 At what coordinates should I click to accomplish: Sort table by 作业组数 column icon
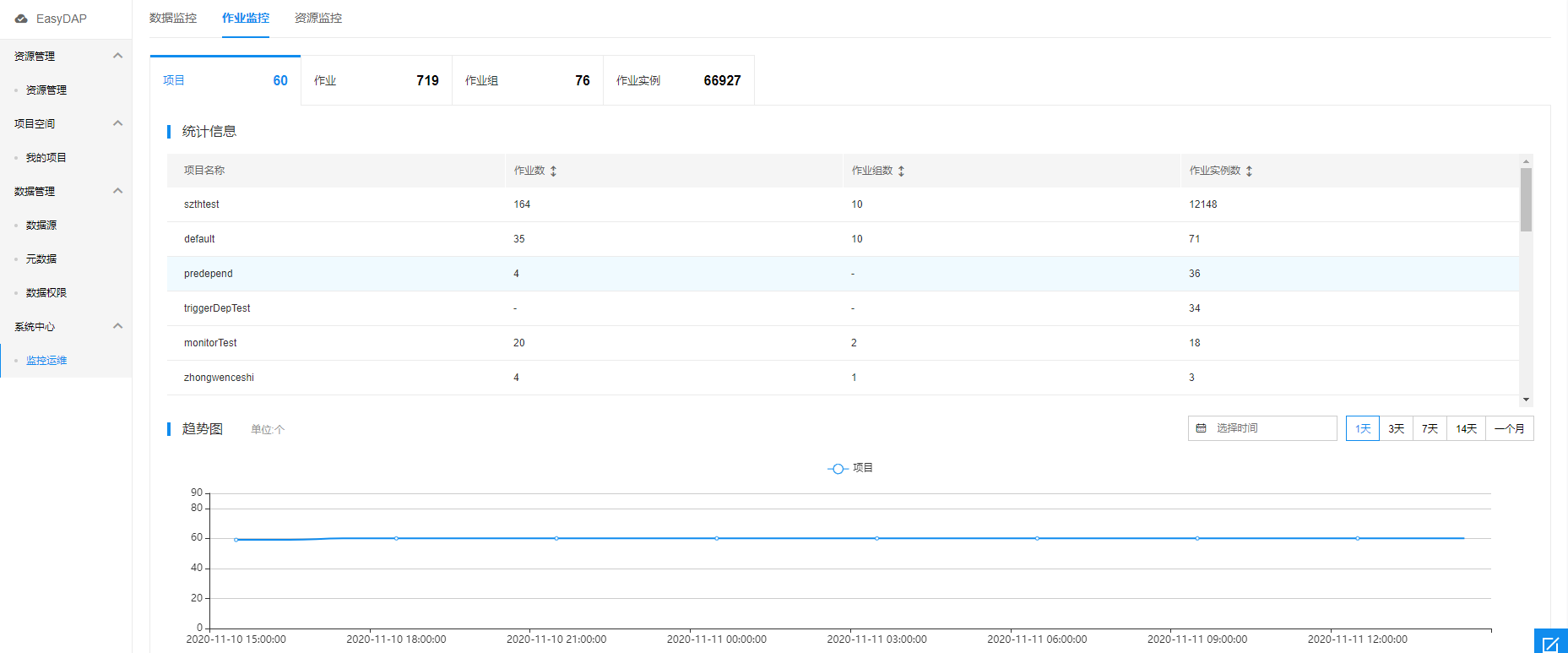901,171
